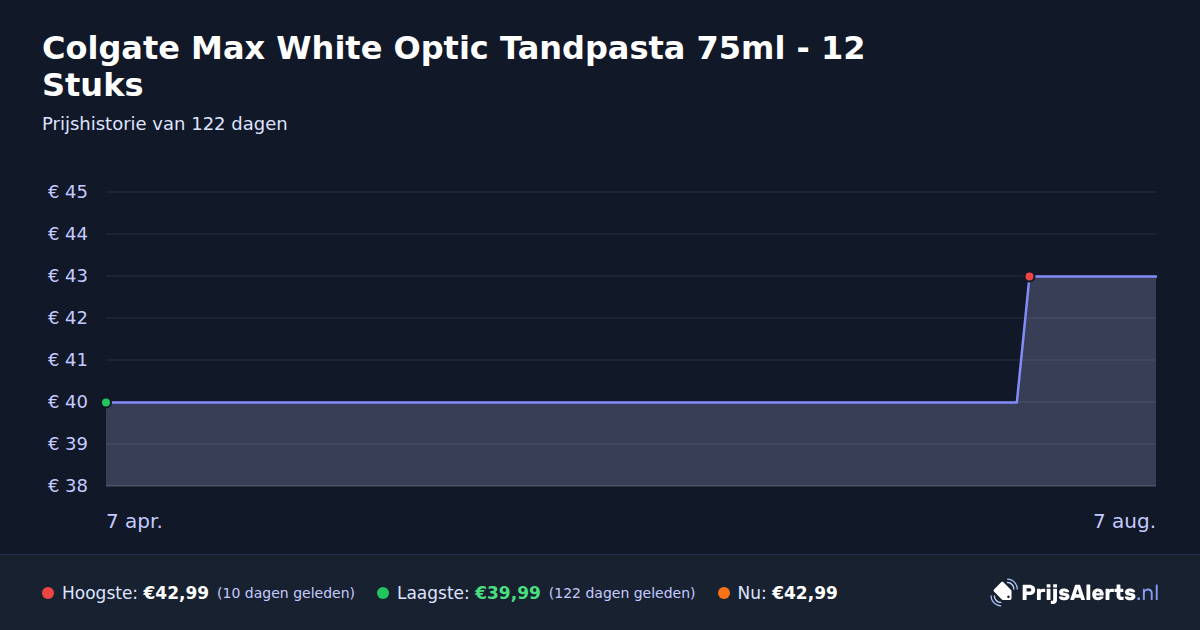Click the 10 dagen geleden note
Image resolution: width=1200 pixels, height=630 pixels.
click(x=286, y=593)
